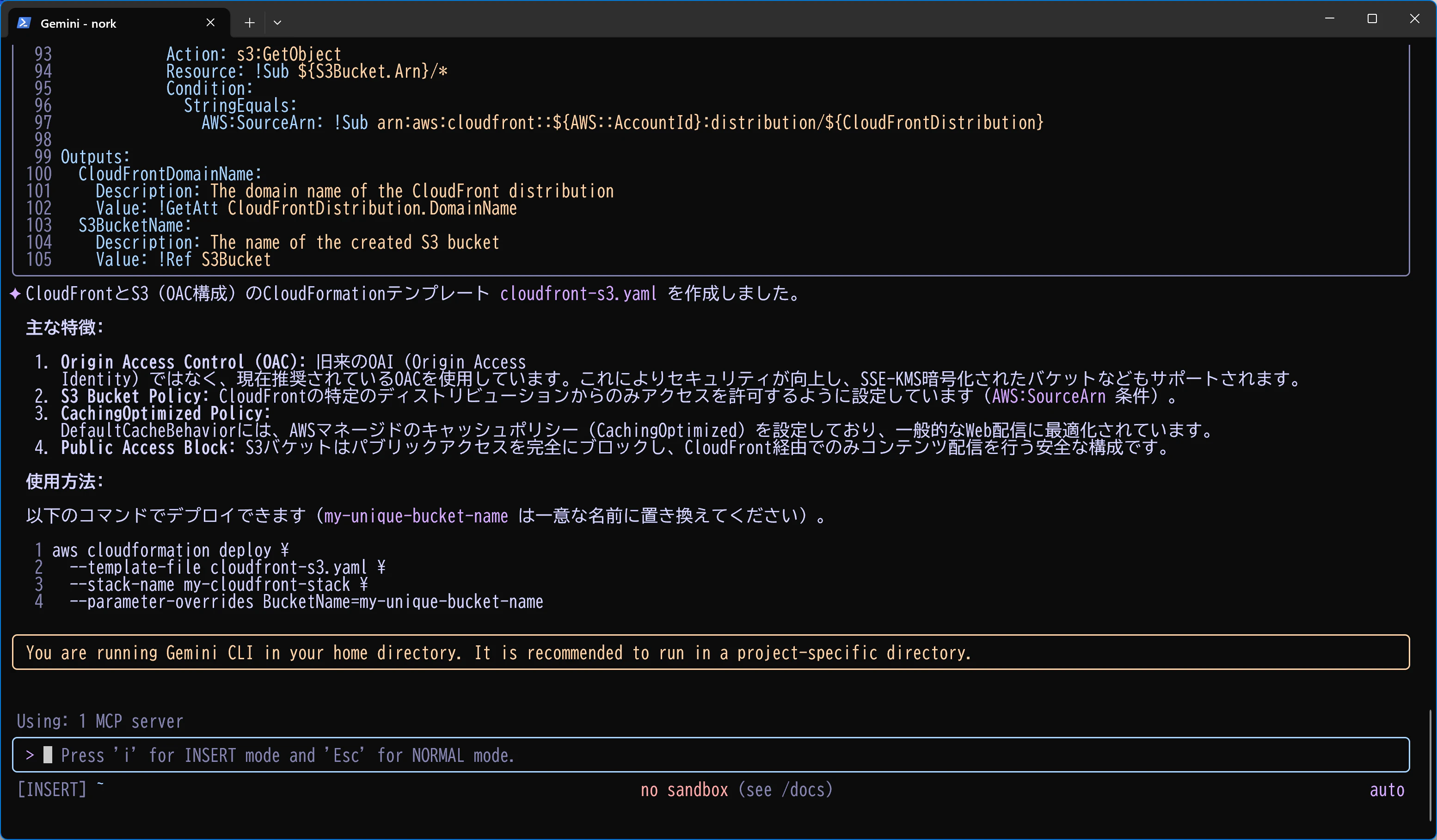Select the tab title text Gemini - nork

80,24
